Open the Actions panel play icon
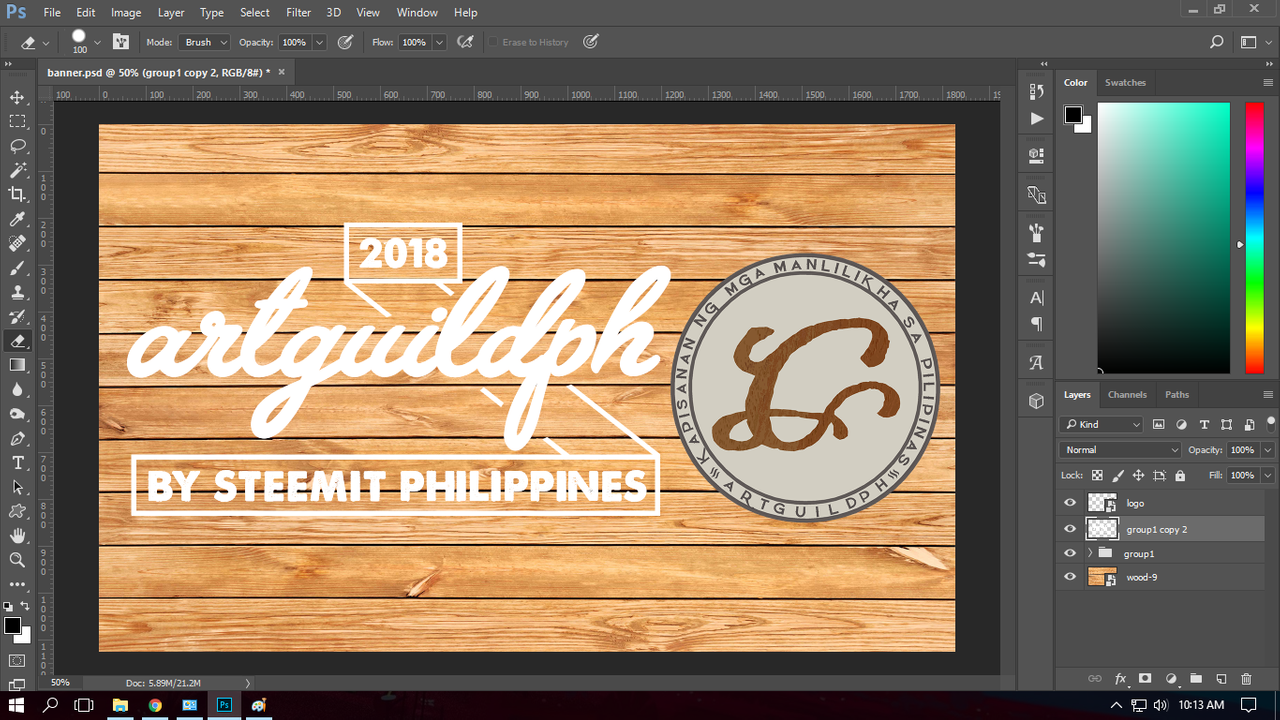 [x=1036, y=118]
